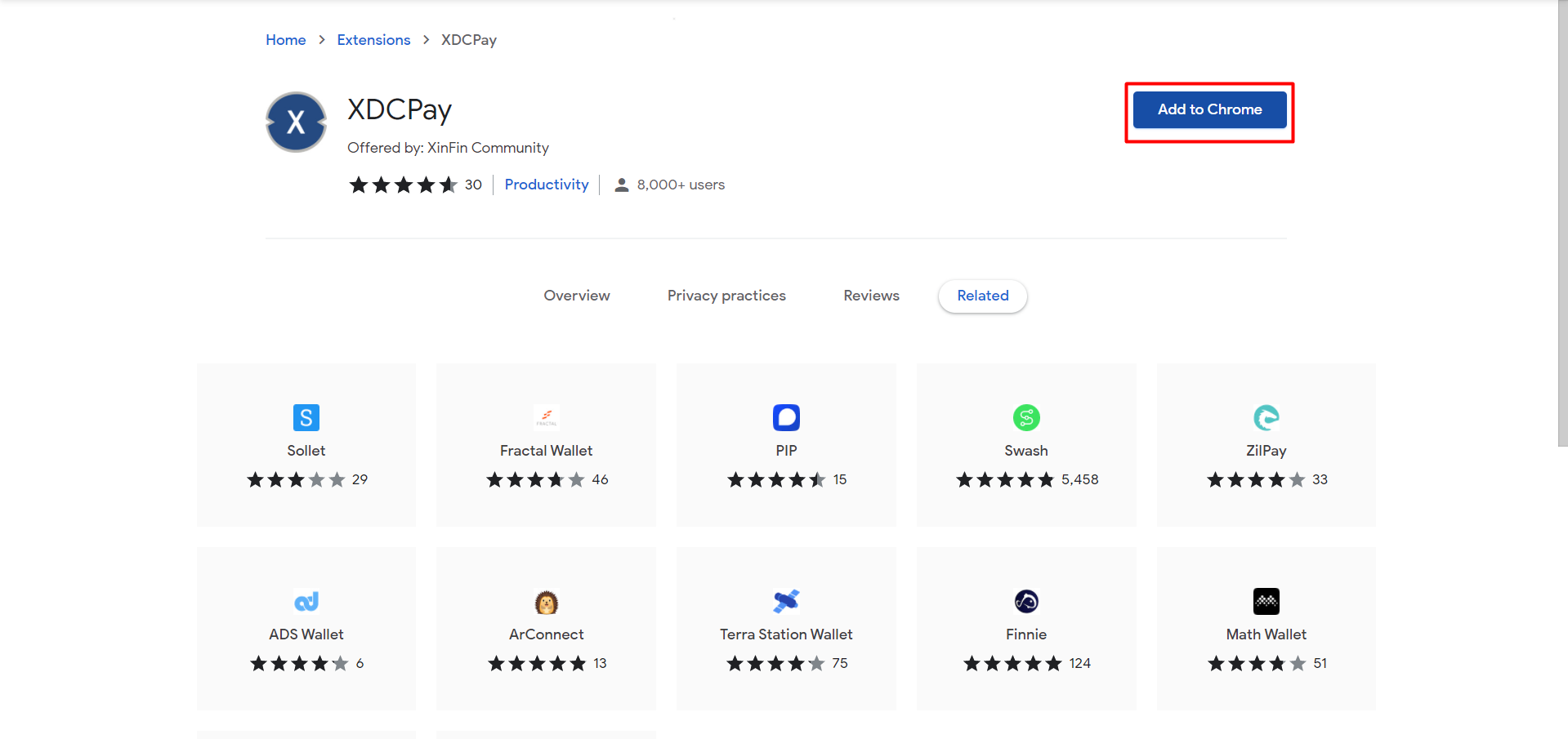This screenshot has width=1568, height=739.
Task: Open the Sollet extension icon
Action: (x=306, y=417)
